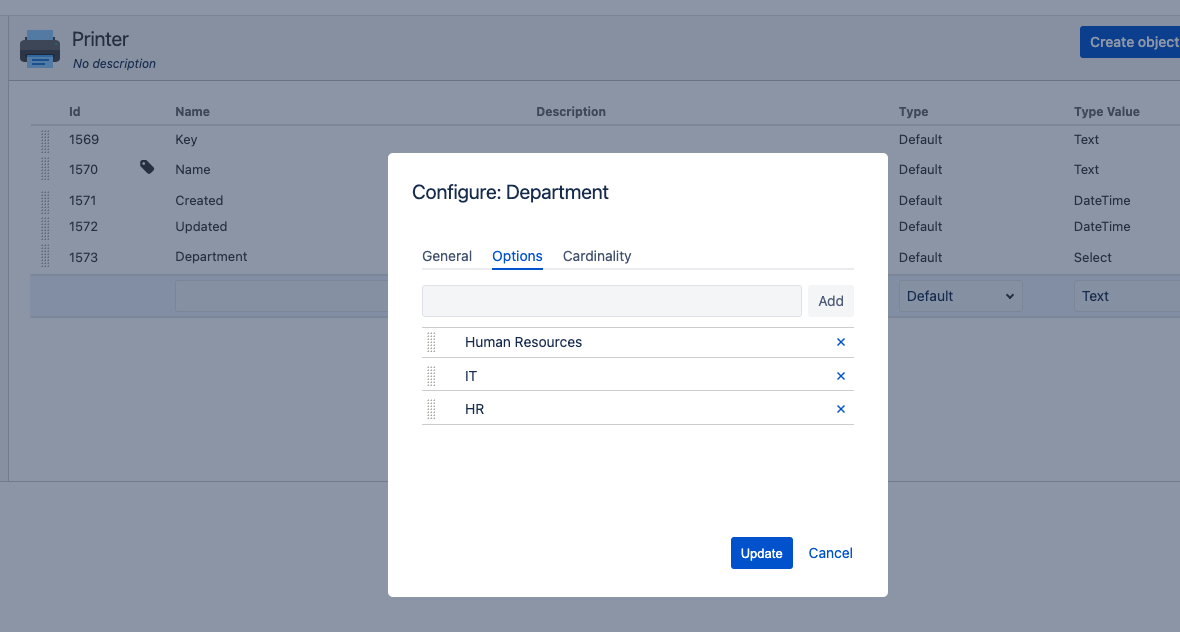Grab the drag handle for attribute 1571

click(45, 201)
